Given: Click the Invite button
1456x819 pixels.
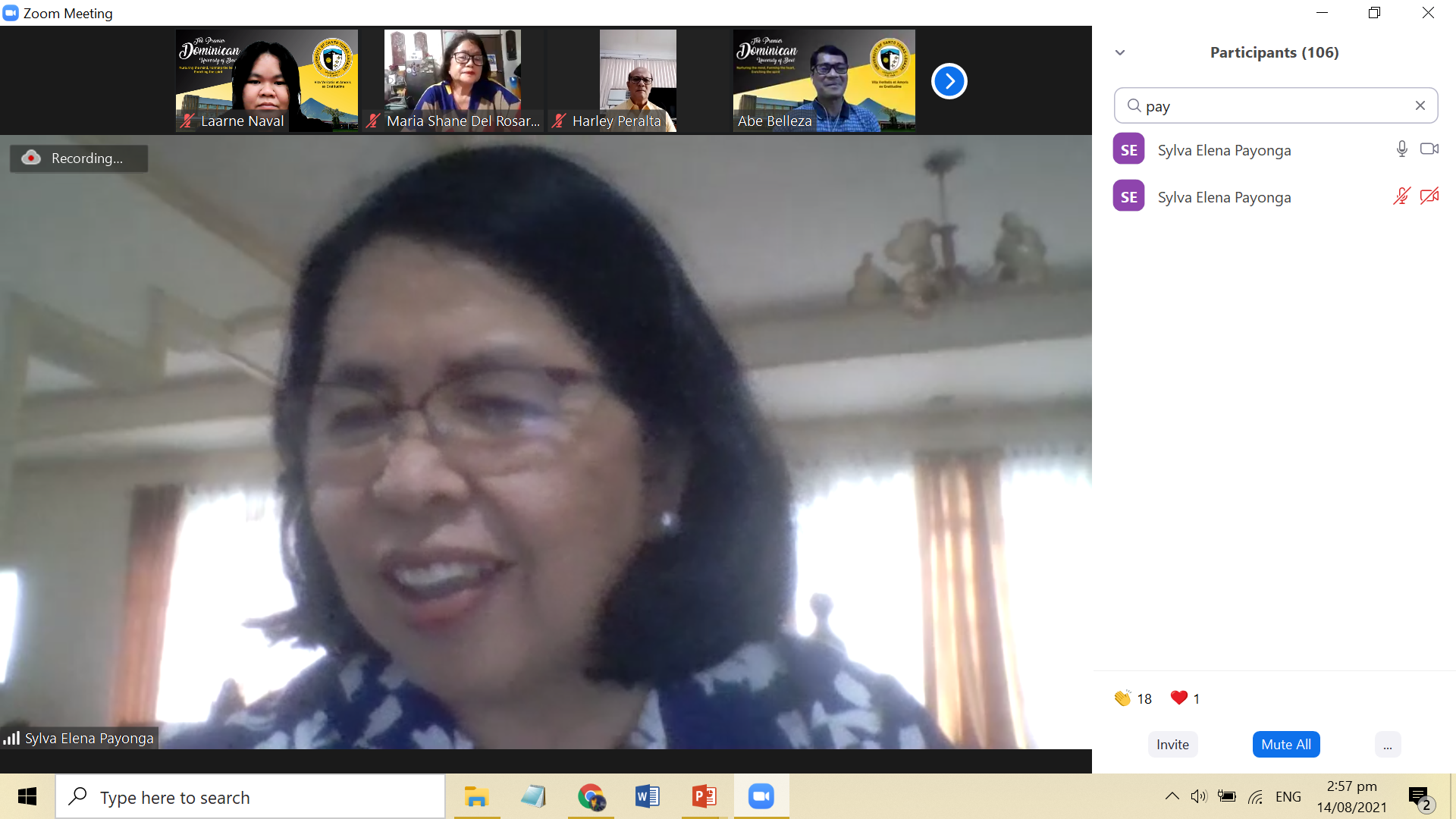Looking at the screenshot, I should pos(1172,745).
